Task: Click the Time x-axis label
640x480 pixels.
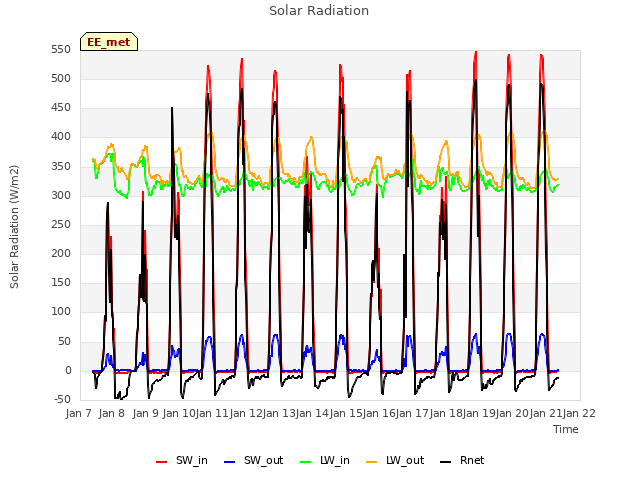Action: 566,429
